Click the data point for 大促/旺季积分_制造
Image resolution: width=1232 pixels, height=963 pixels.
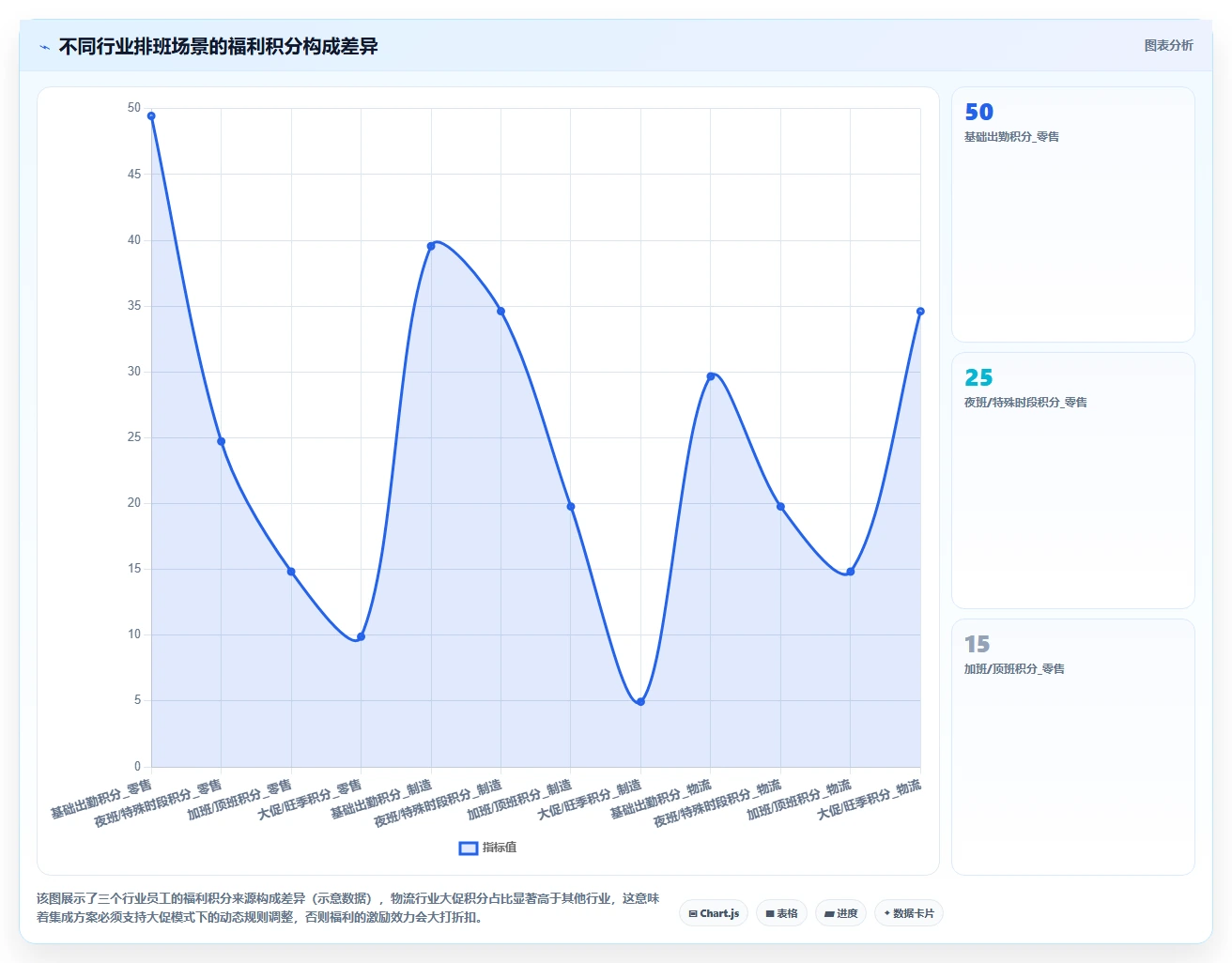click(x=640, y=702)
